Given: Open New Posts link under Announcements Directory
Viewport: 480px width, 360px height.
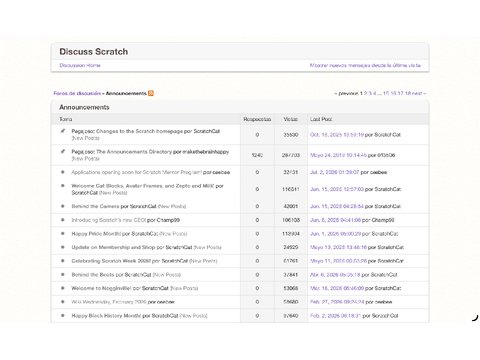Looking at the screenshot, I should [86, 159].
